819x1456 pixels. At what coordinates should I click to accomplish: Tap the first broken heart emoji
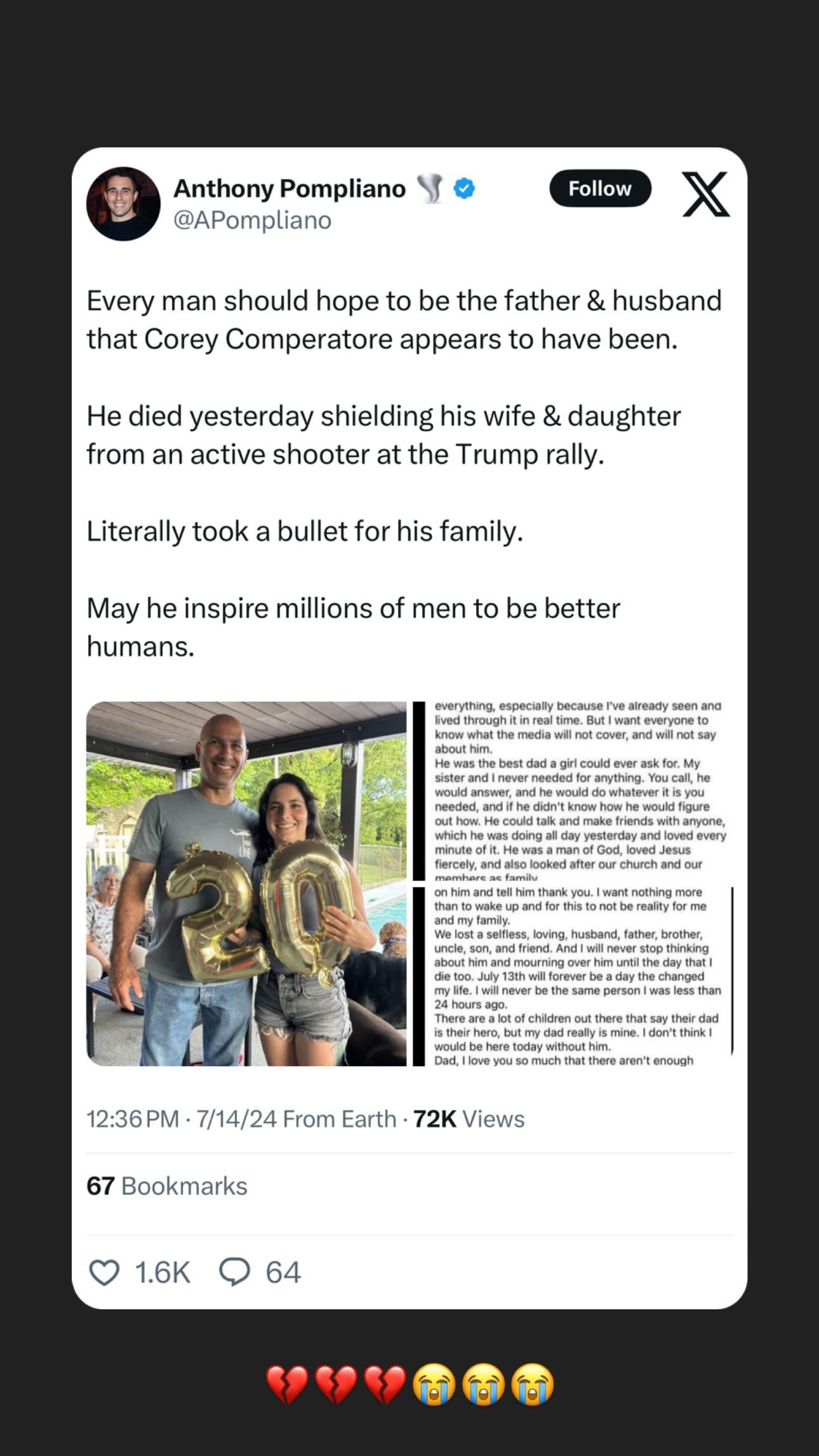point(287,1384)
